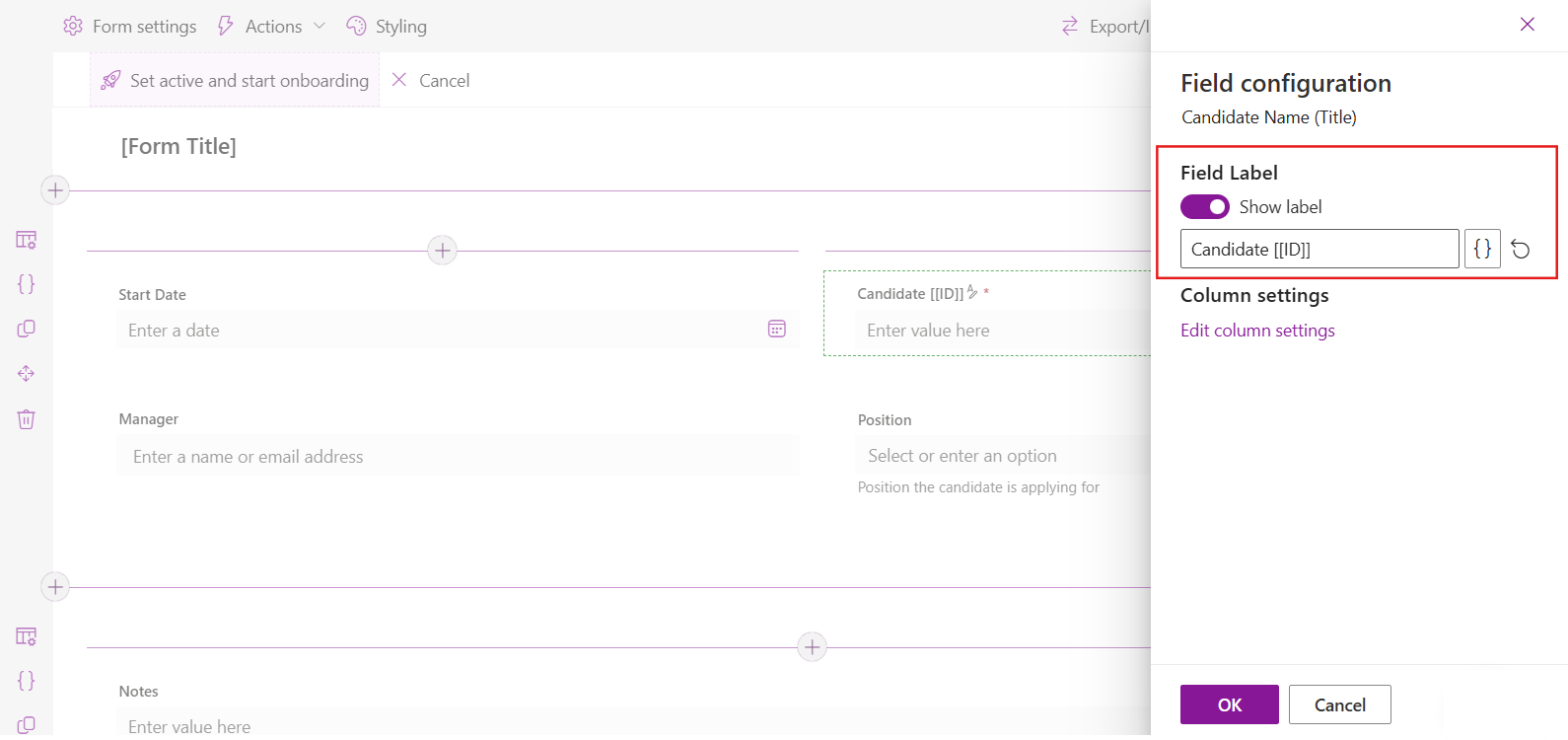Click the calendar icon in Start Date field
Image resolution: width=1568 pixels, height=740 pixels.
click(777, 330)
